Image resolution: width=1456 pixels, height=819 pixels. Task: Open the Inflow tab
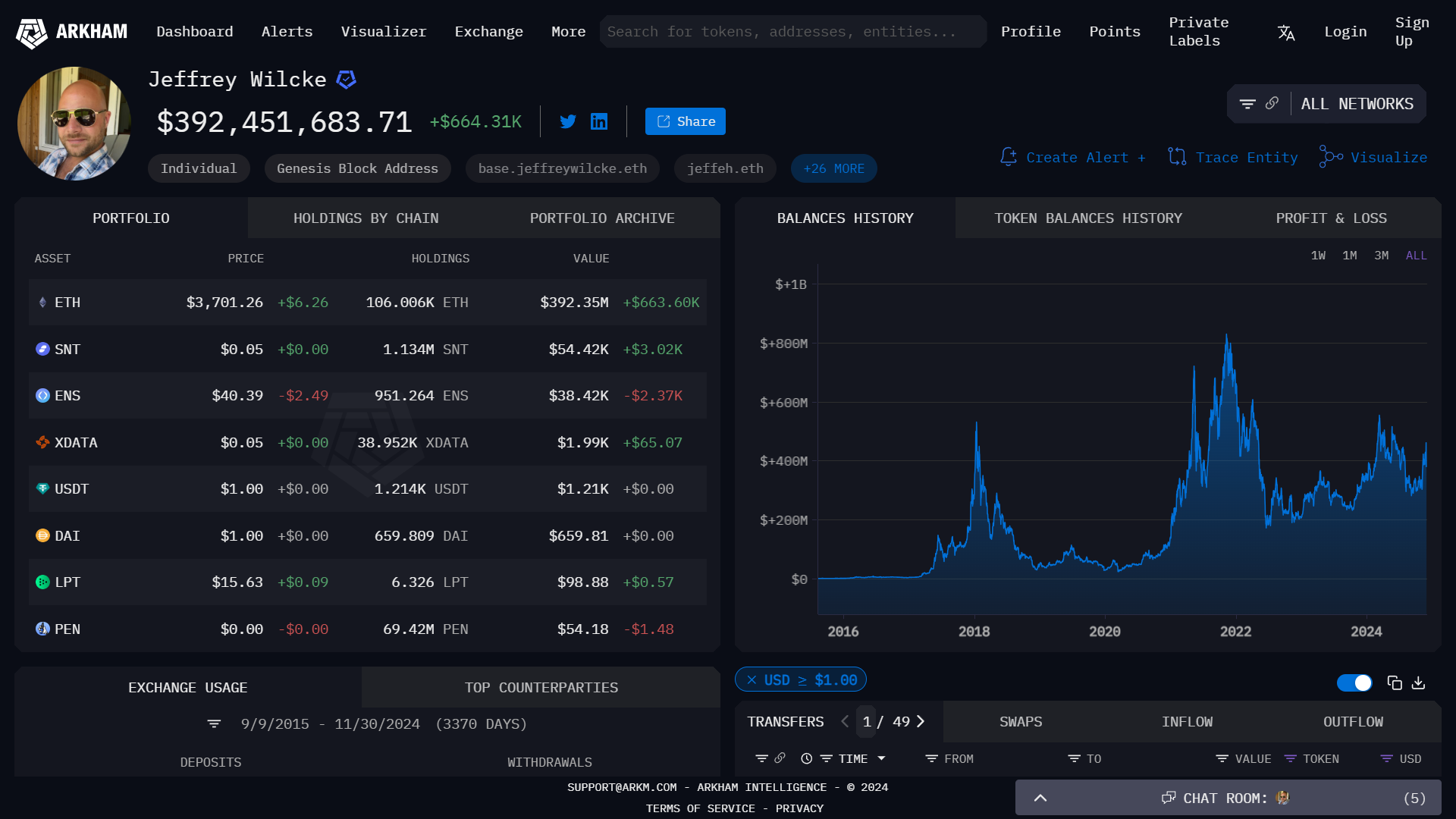(1187, 722)
